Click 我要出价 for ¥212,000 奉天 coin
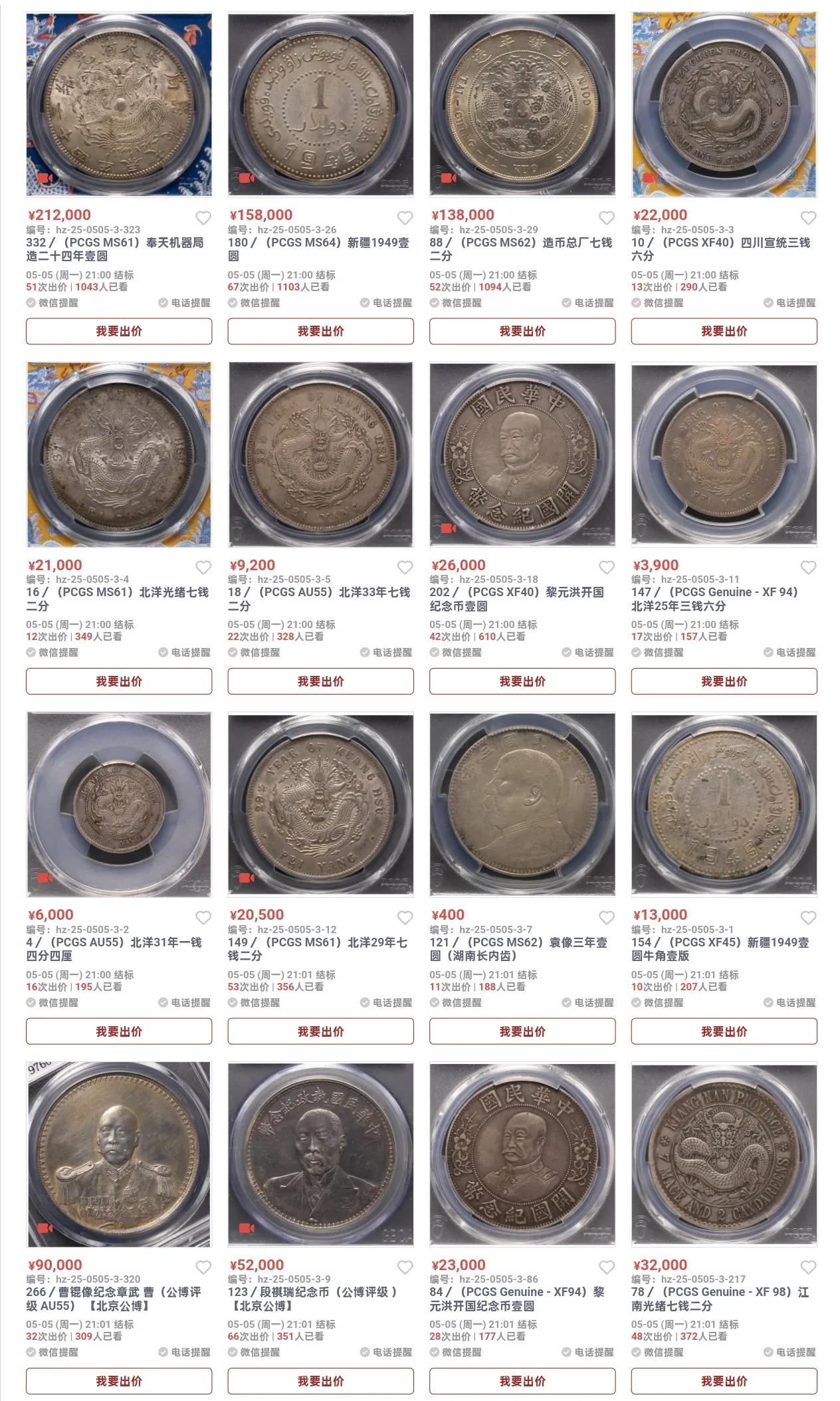The image size is (840, 1401). click(119, 331)
